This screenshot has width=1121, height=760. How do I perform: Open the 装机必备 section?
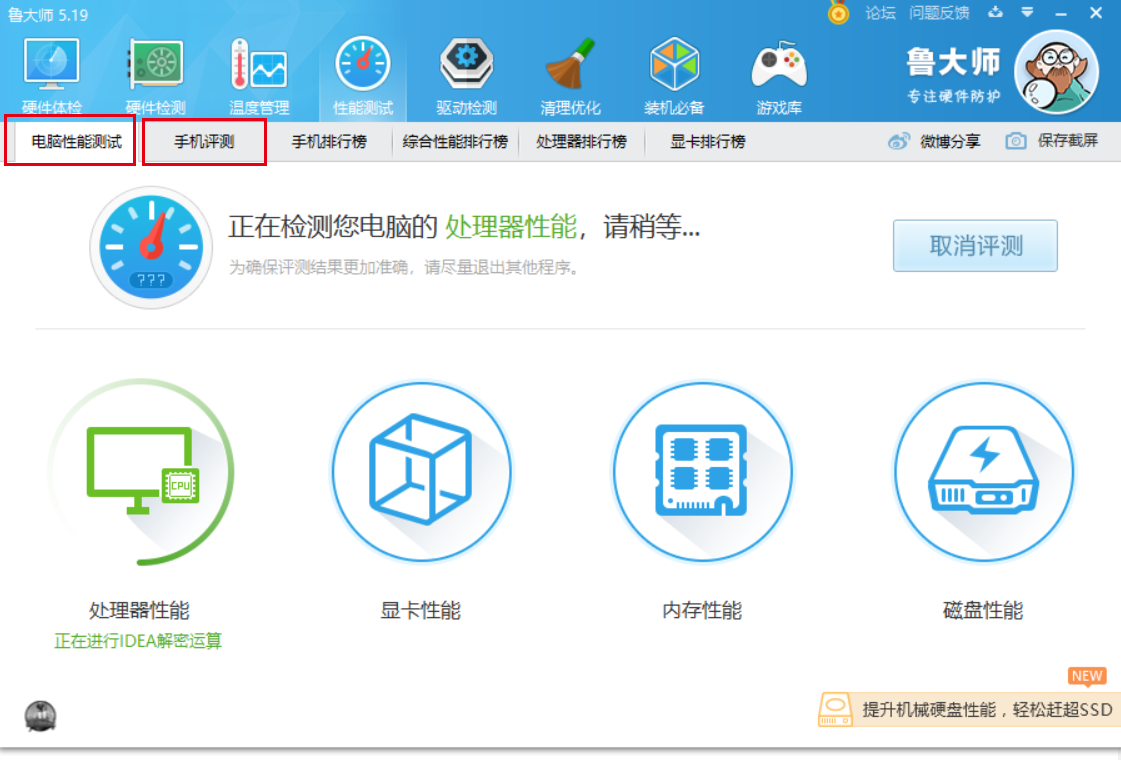pos(674,75)
